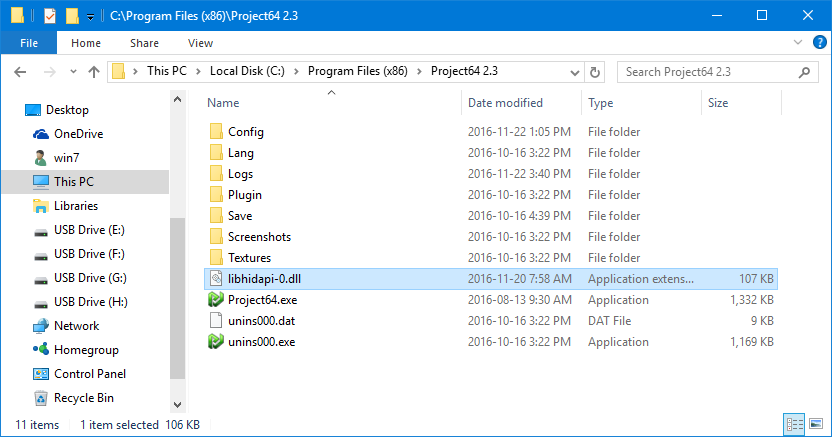The width and height of the screenshot is (832, 437).
Task: Select USB Drive (E:)
Action: pyautogui.click(x=89, y=230)
